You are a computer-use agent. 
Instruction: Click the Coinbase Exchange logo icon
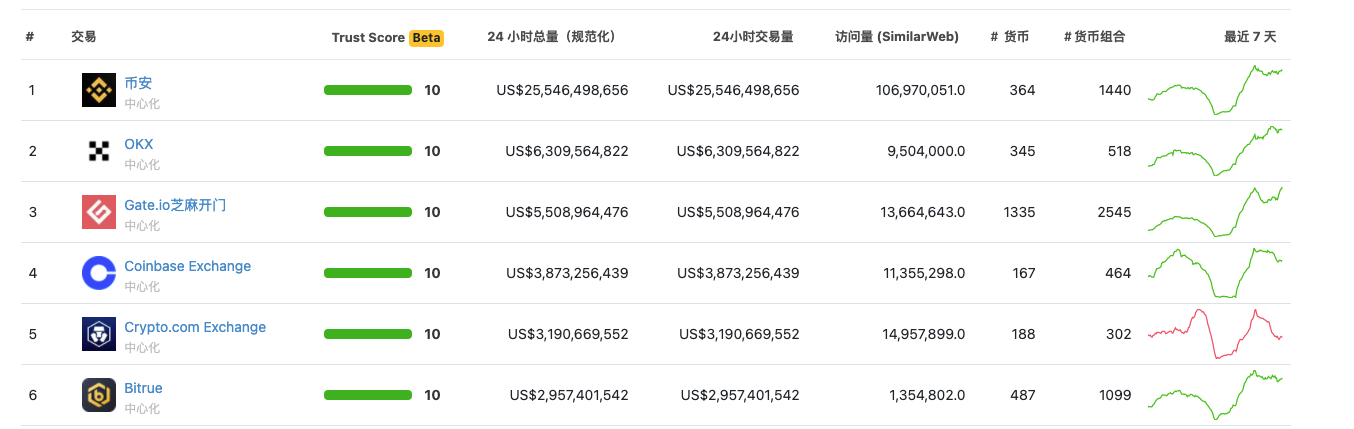coord(99,273)
